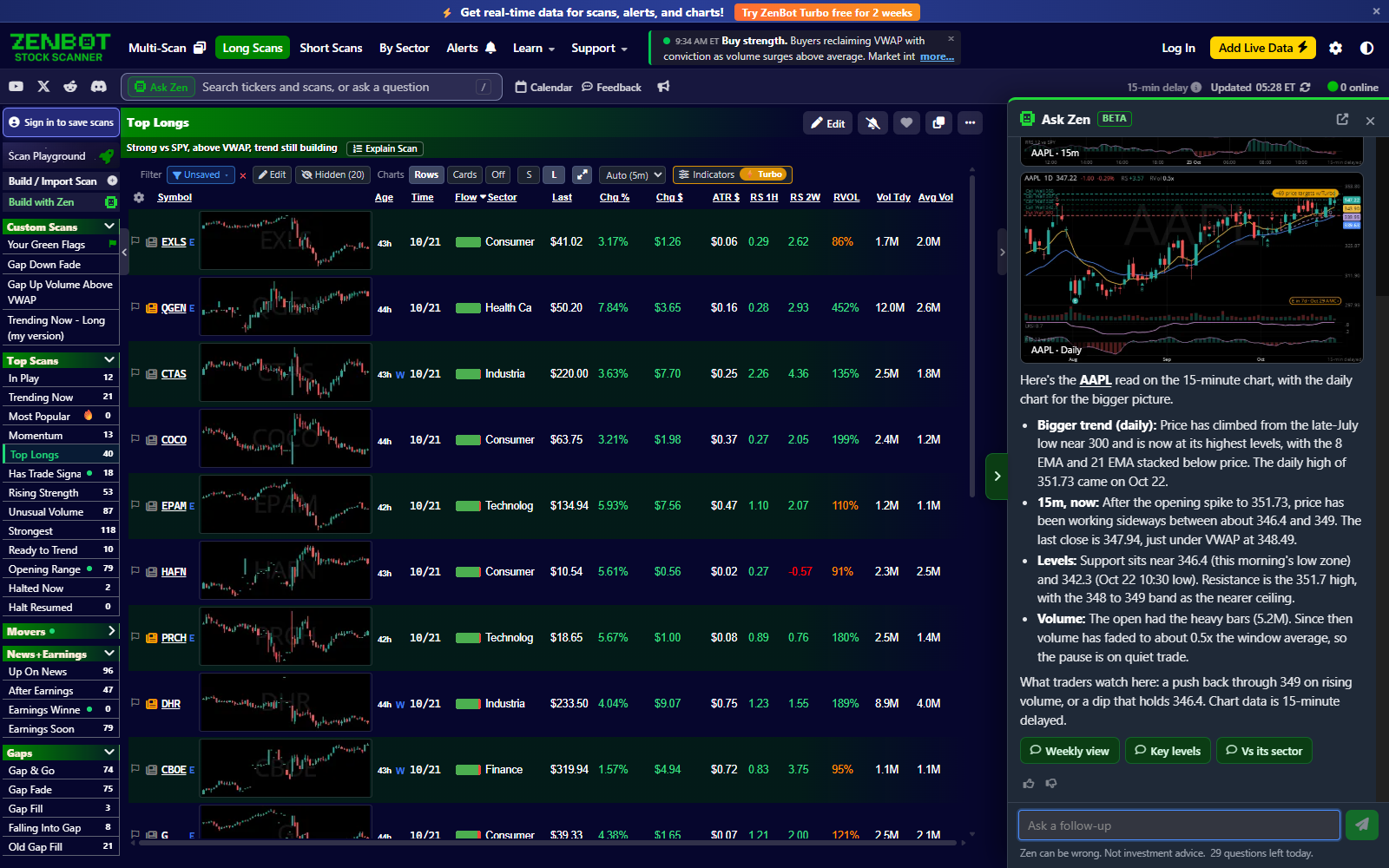Viewport: 1389px width, 868px height.
Task: Open more... link in market banner
Action: tap(937, 56)
